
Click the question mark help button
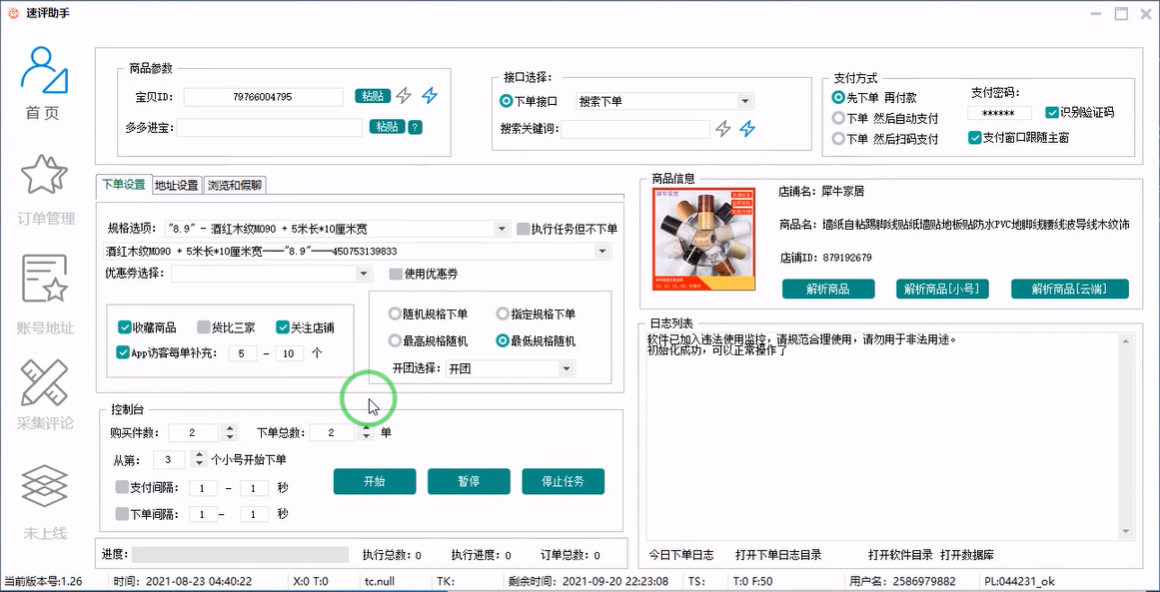click(416, 127)
